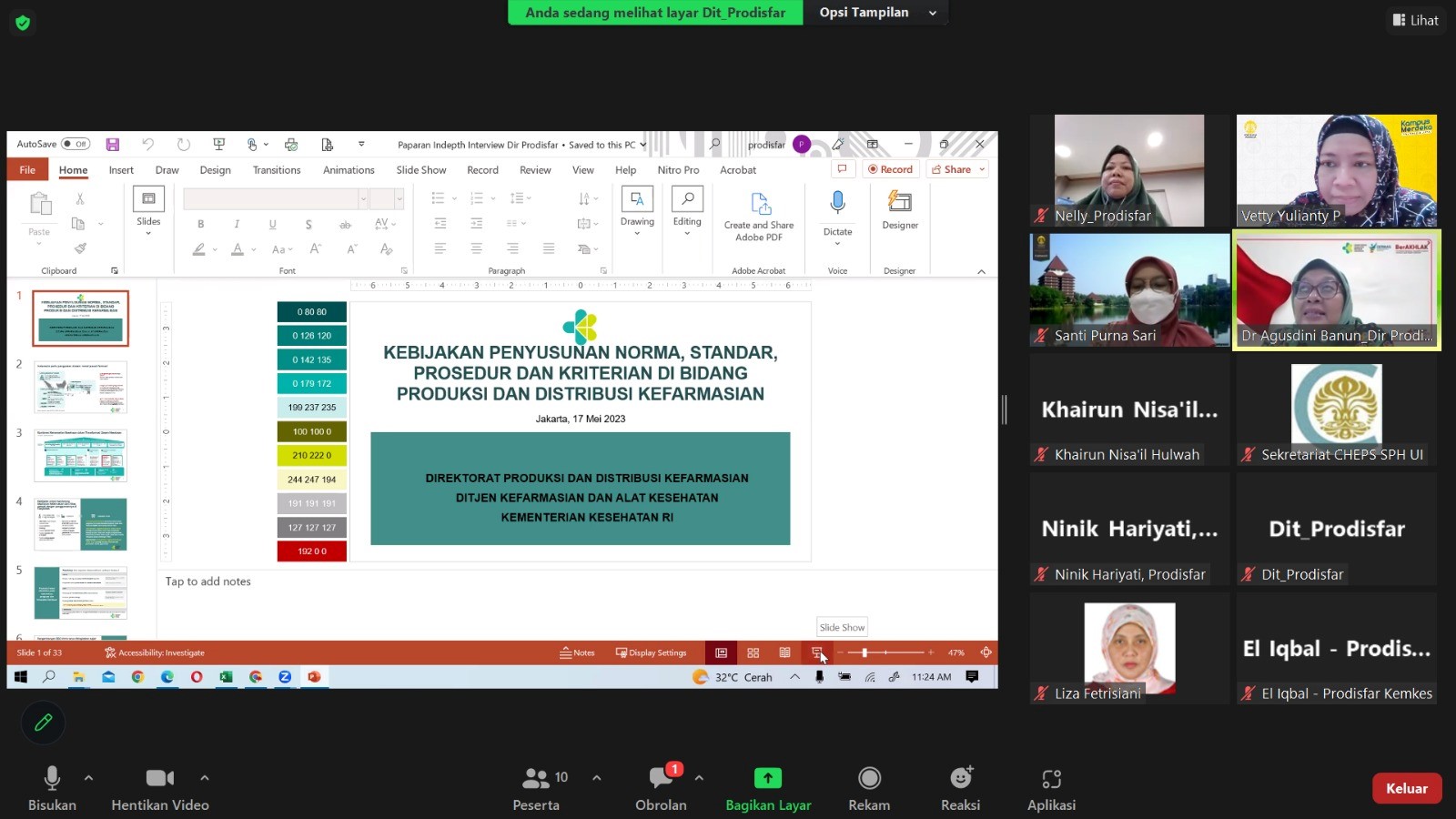This screenshot has height=819, width=1456.
Task: Stop camera with Hentikan Video
Action: (x=160, y=778)
